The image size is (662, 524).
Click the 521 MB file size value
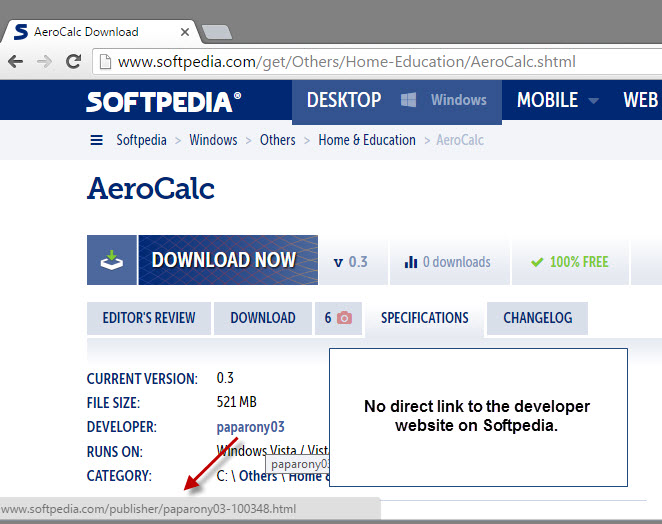point(236,402)
